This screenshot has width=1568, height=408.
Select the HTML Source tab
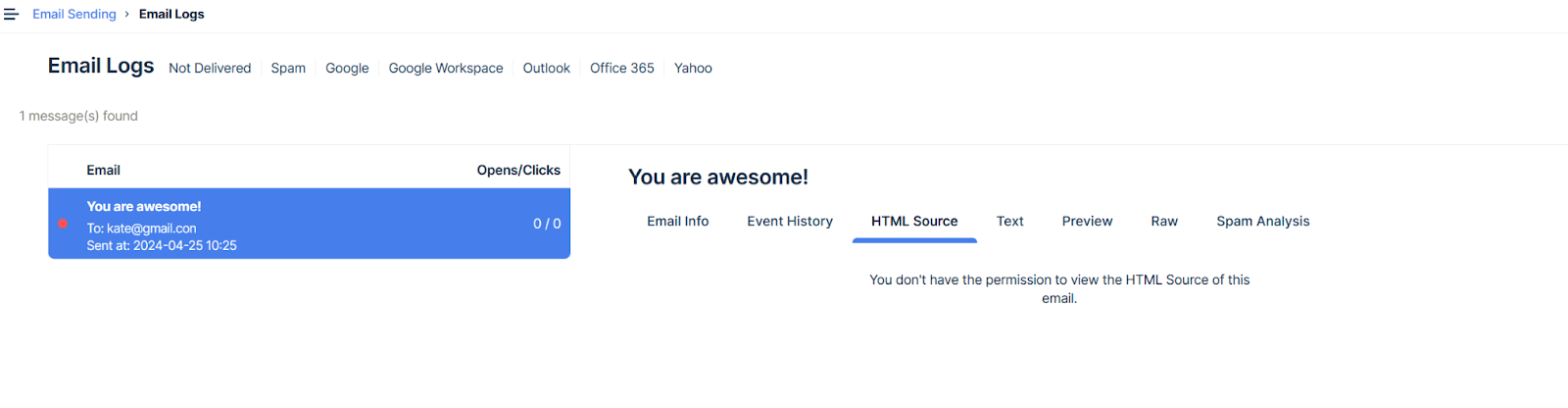pyautogui.click(x=914, y=222)
